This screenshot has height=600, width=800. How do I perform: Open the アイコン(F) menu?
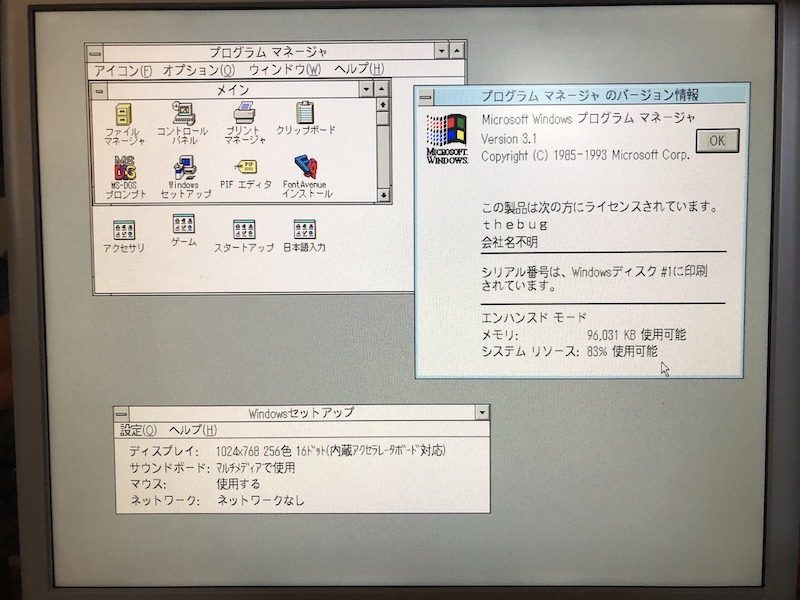click(123, 70)
